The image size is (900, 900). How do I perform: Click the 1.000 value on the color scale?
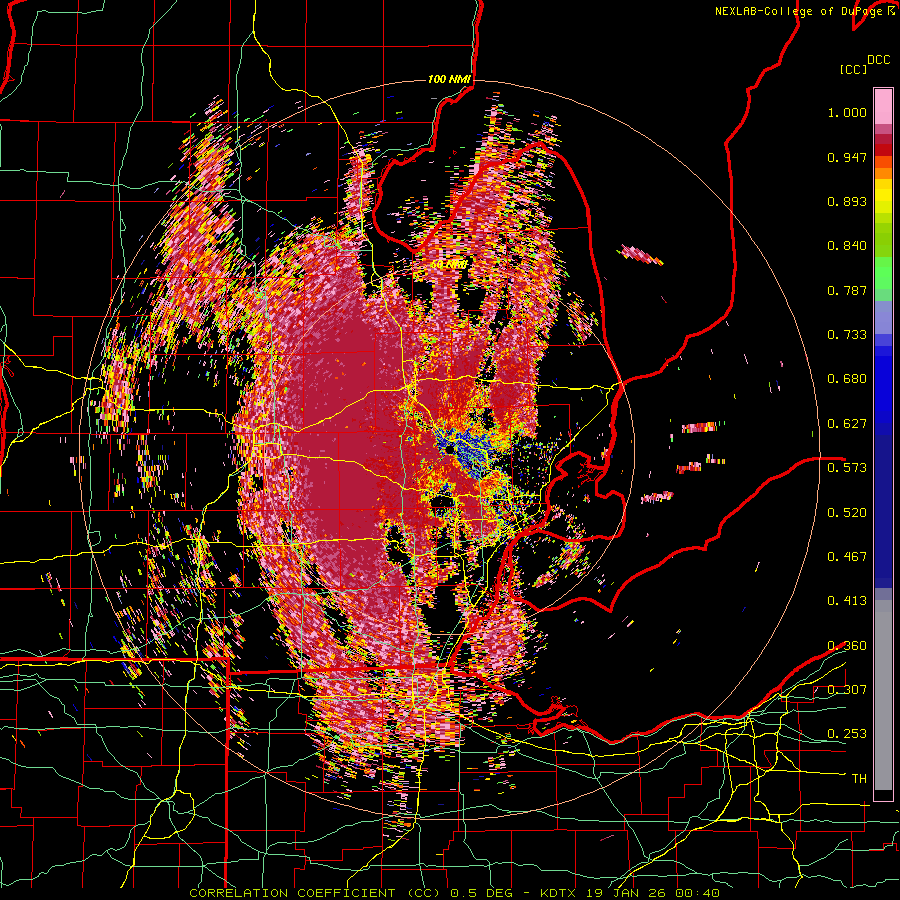pyautogui.click(x=847, y=112)
